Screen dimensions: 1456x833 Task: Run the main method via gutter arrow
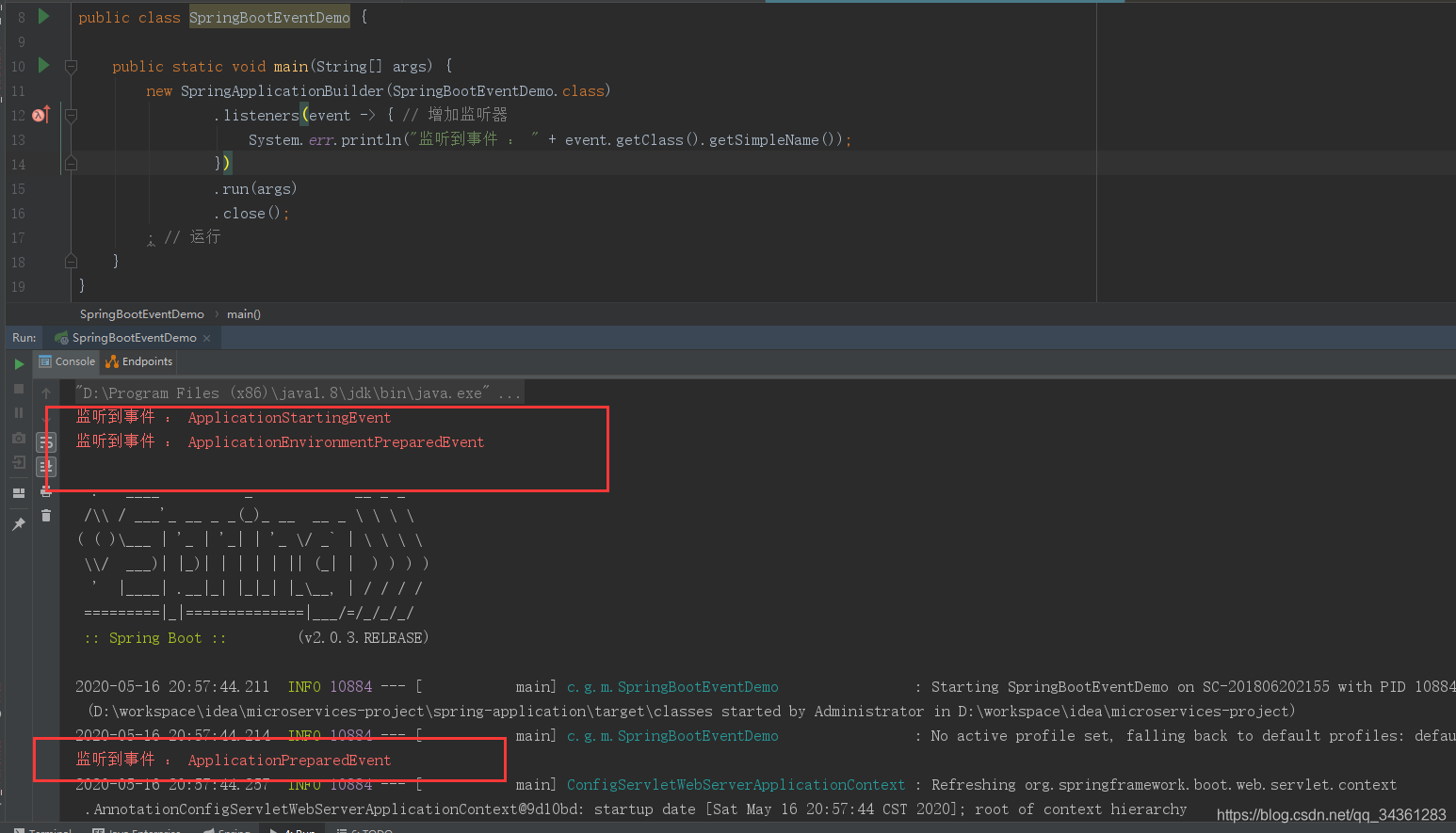(43, 65)
